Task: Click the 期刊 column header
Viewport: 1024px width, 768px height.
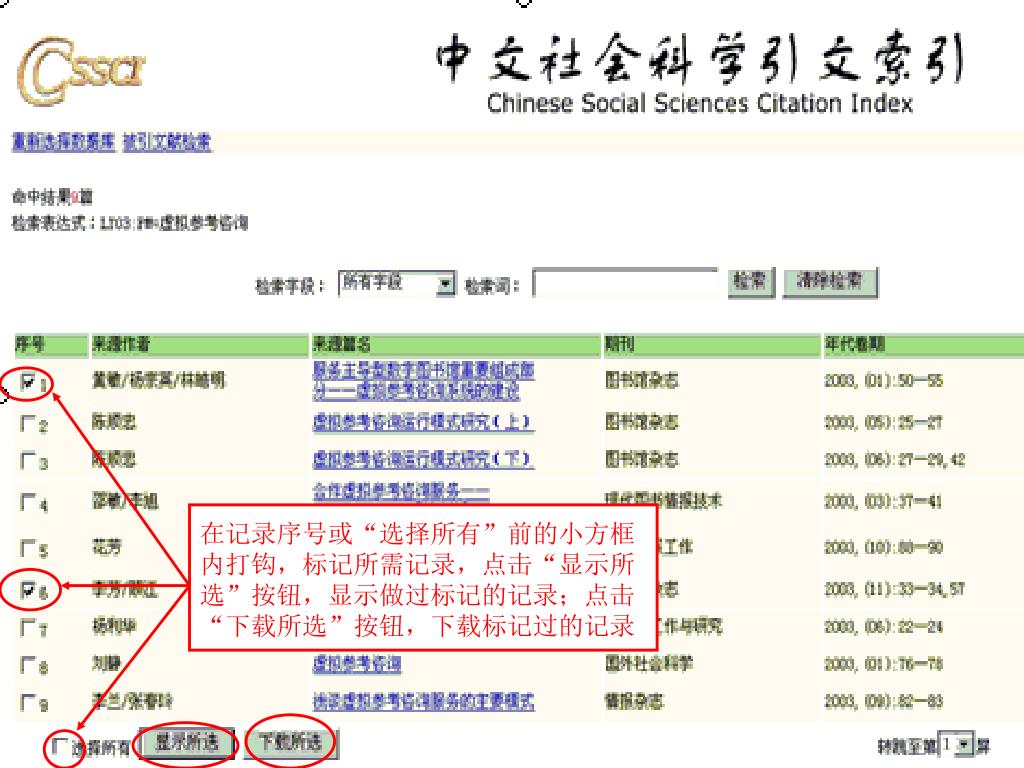Action: click(x=712, y=345)
